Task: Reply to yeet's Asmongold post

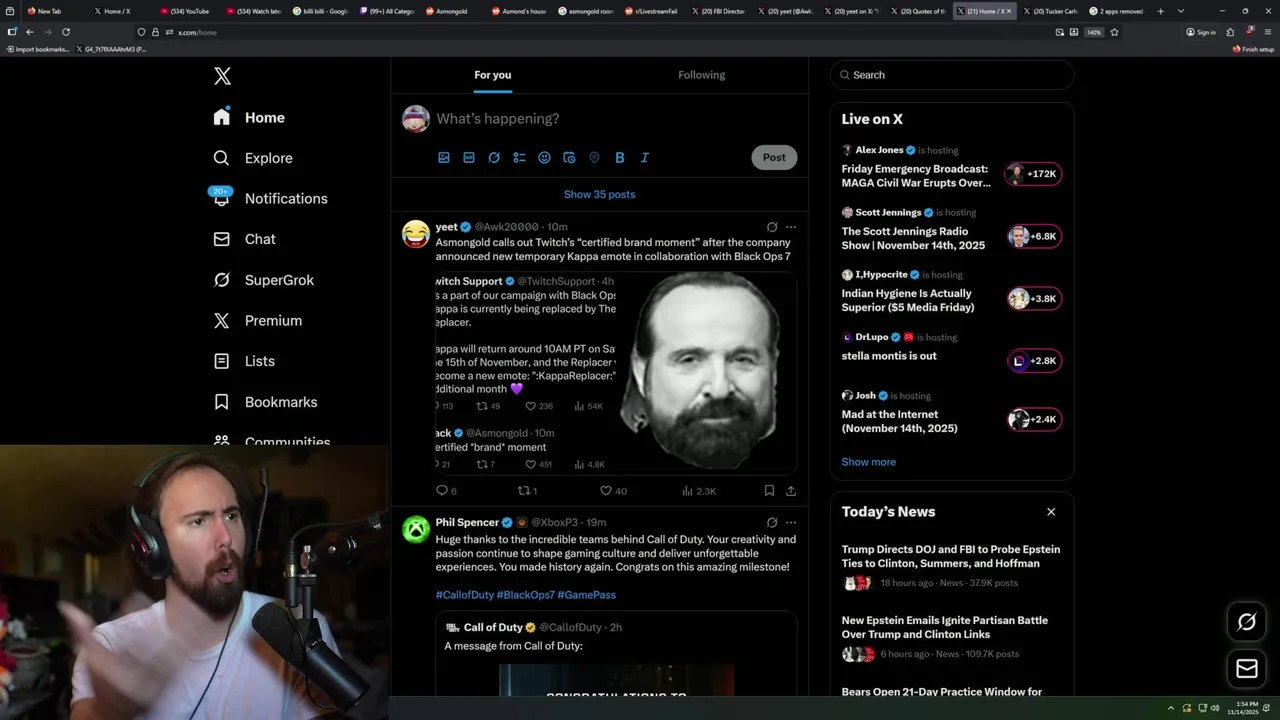Action: (x=446, y=491)
